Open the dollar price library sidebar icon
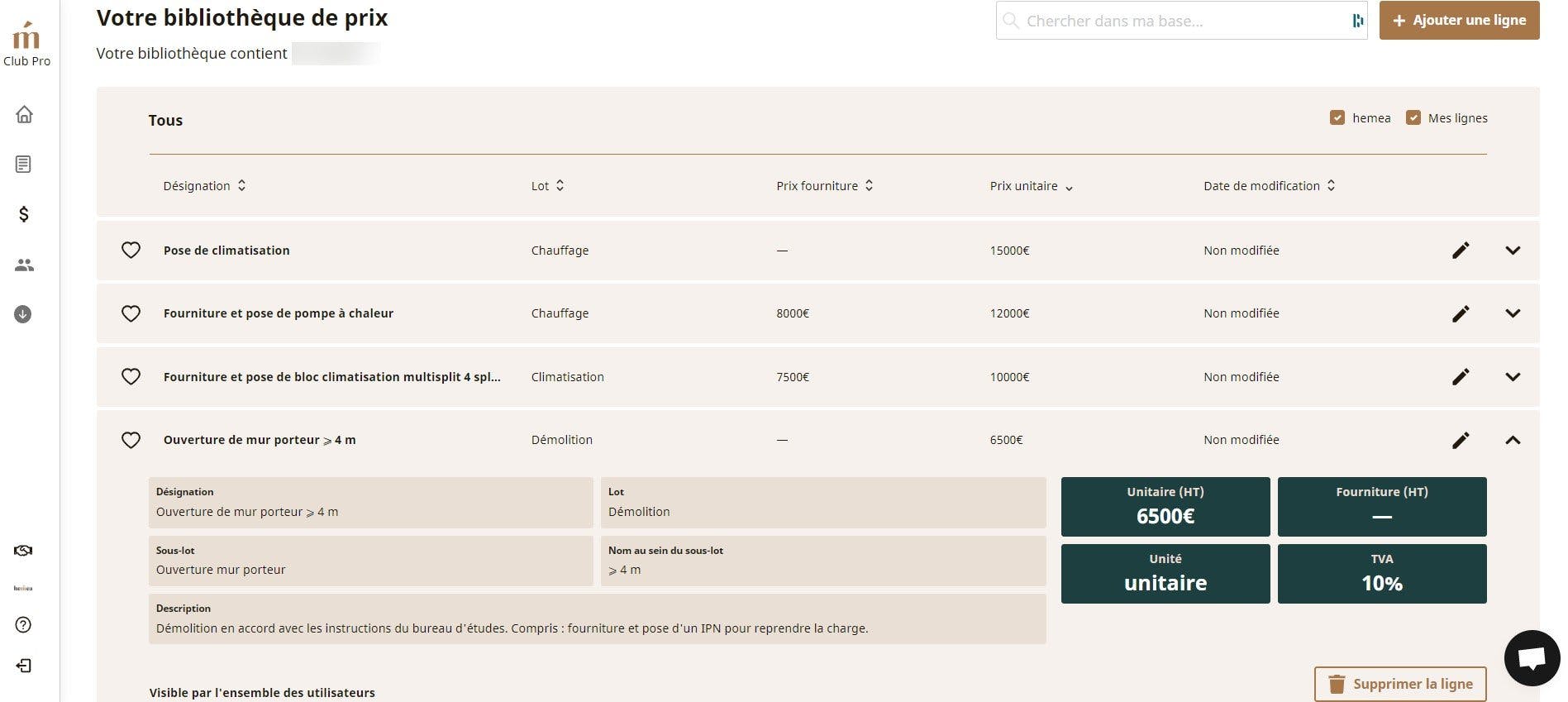 (23, 214)
